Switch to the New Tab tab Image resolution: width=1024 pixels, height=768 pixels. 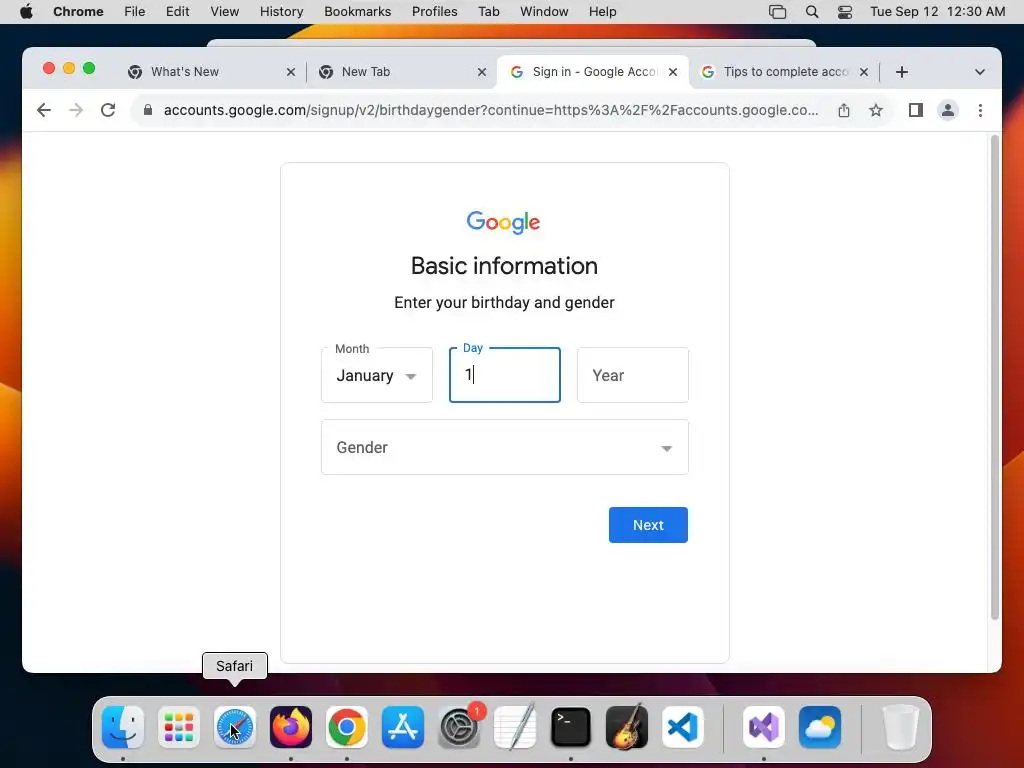click(402, 72)
